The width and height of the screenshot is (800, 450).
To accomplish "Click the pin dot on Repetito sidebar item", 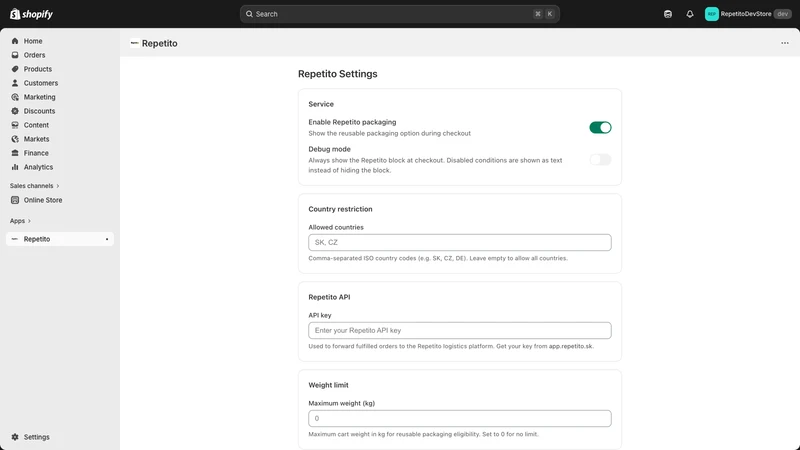I will (x=107, y=239).
